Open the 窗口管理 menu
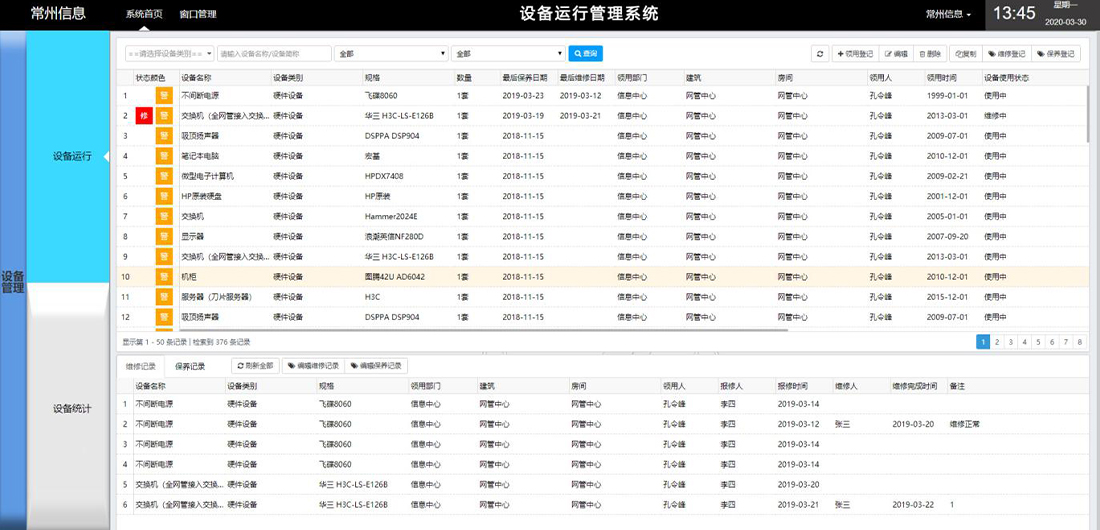Image resolution: width=1100 pixels, height=530 pixels. click(197, 14)
